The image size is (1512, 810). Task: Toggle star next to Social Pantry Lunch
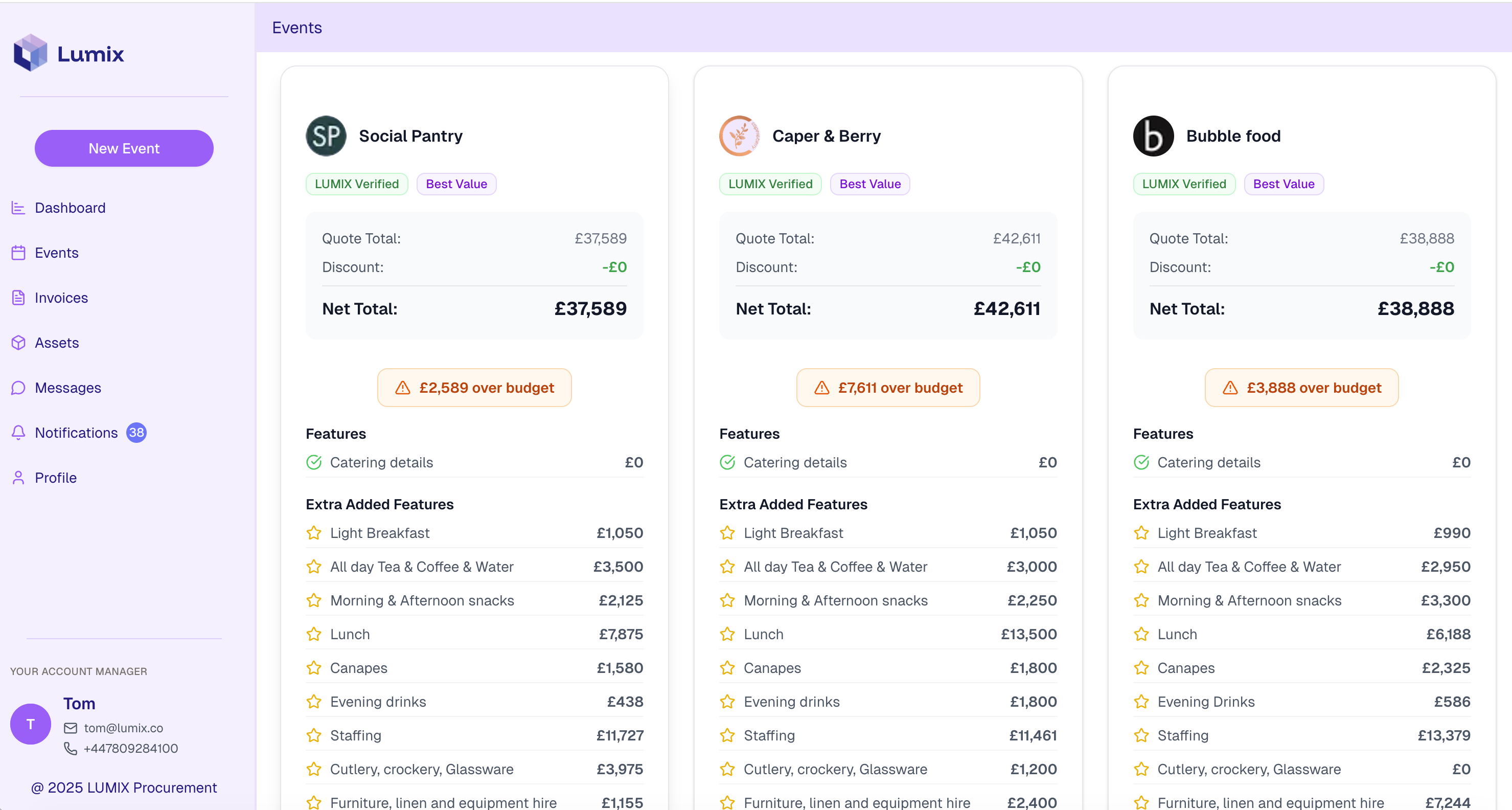click(314, 635)
